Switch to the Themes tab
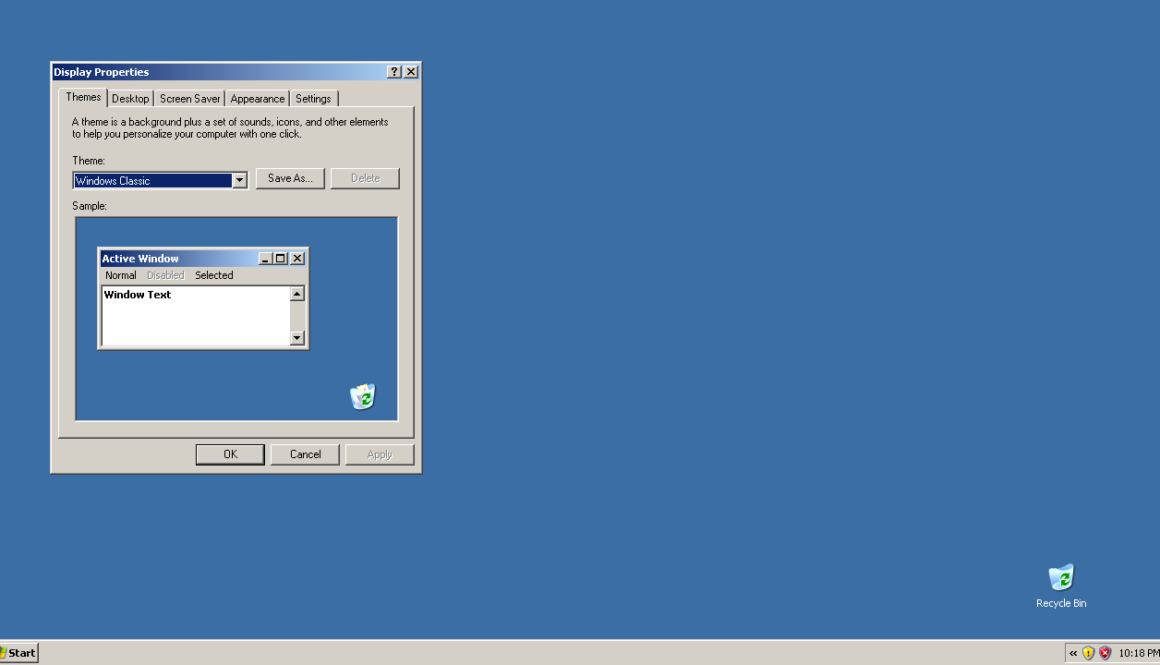Image resolution: width=1160 pixels, height=665 pixels. coord(83,98)
